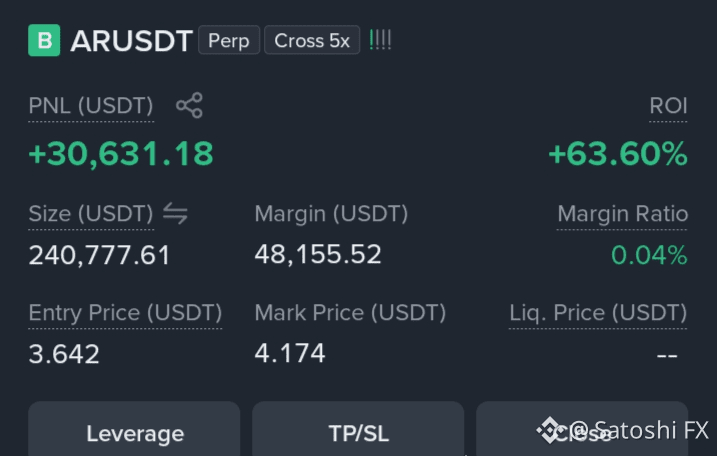
Task: Click the +63.60% ROI value
Action: [x=618, y=154]
